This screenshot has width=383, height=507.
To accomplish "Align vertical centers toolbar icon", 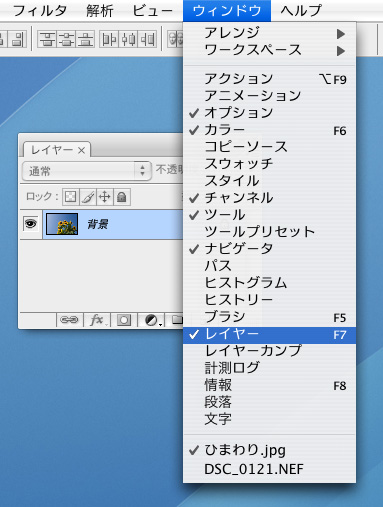I will pyautogui.click(x=67, y=39).
